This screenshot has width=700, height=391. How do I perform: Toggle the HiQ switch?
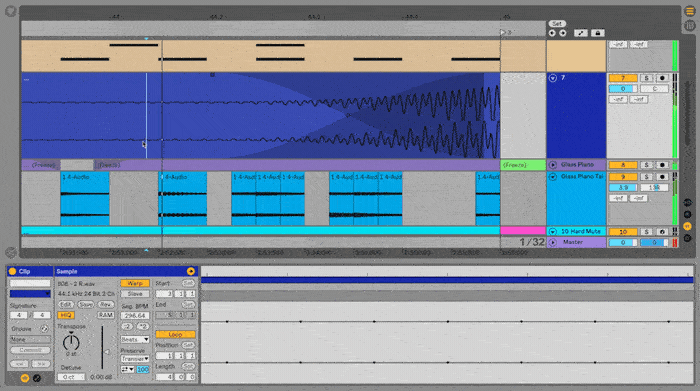click(x=66, y=315)
